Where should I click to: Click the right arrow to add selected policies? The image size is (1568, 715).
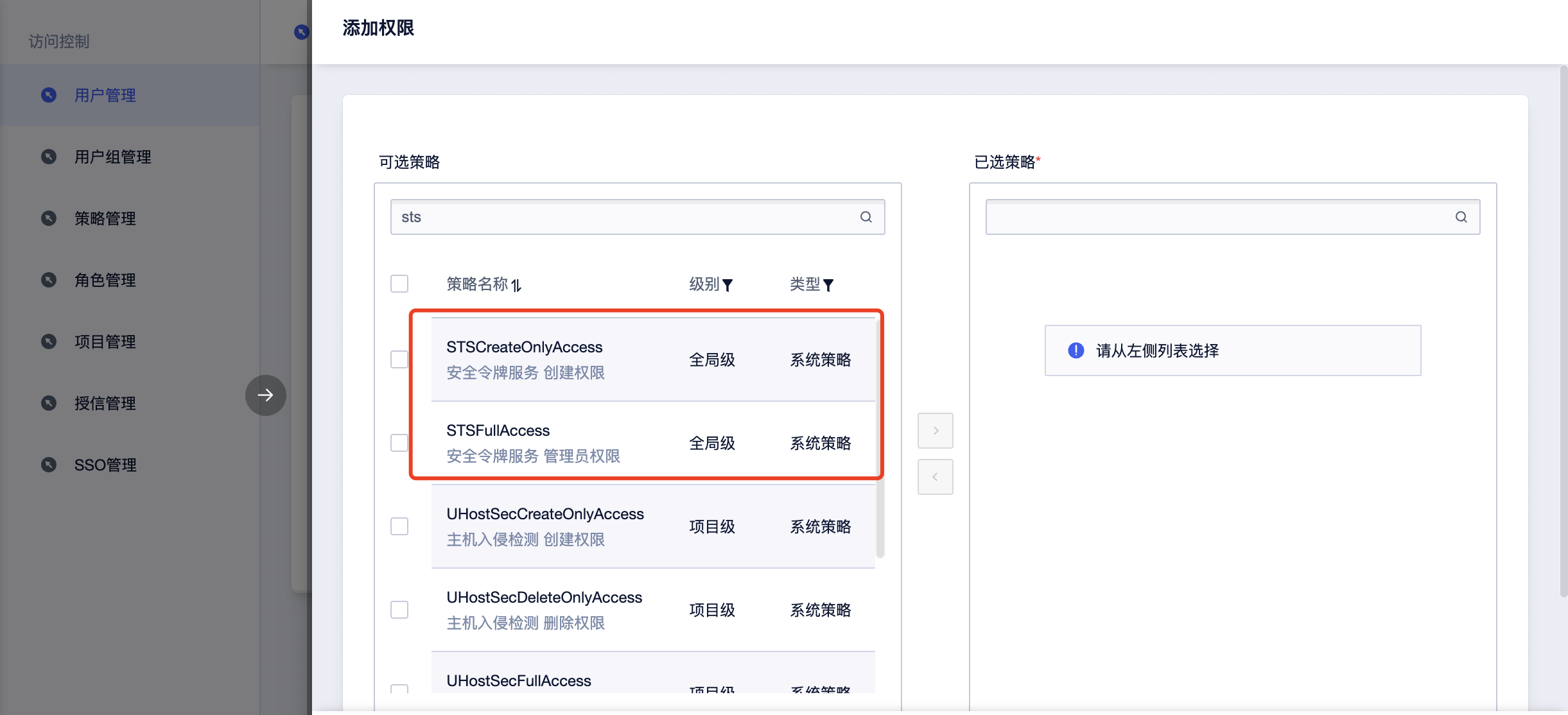(936, 430)
